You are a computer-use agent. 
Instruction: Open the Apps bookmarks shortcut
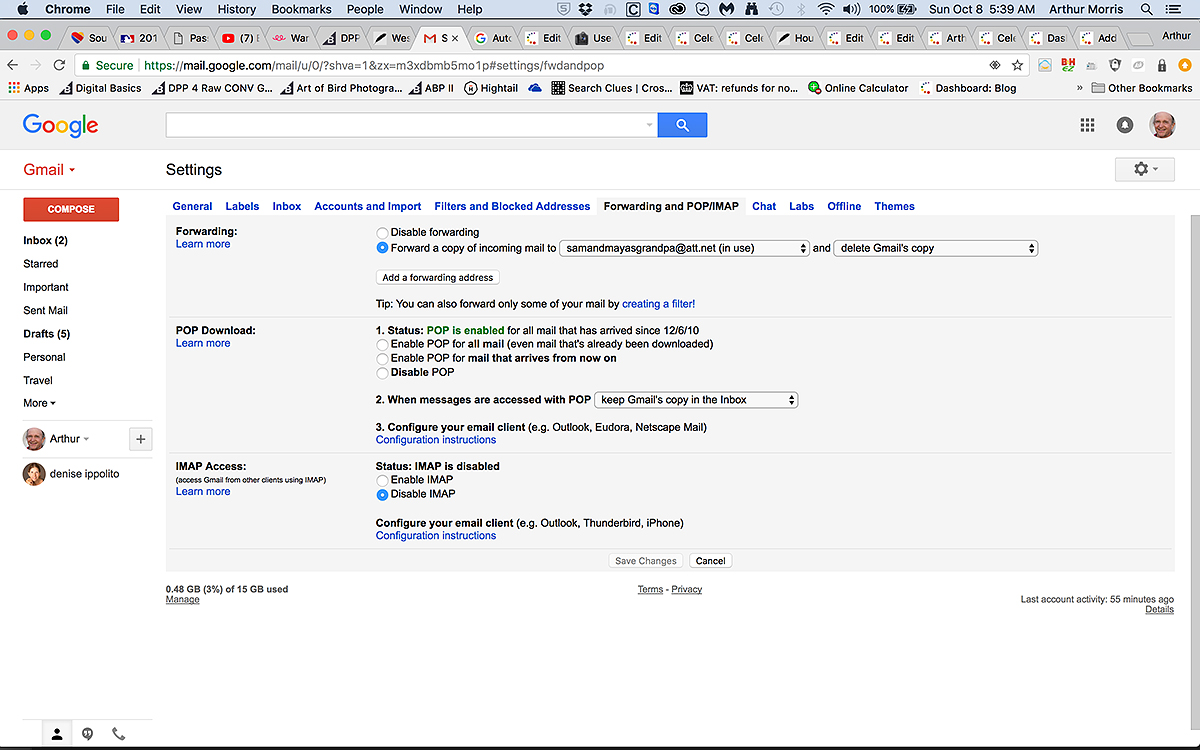(x=28, y=88)
